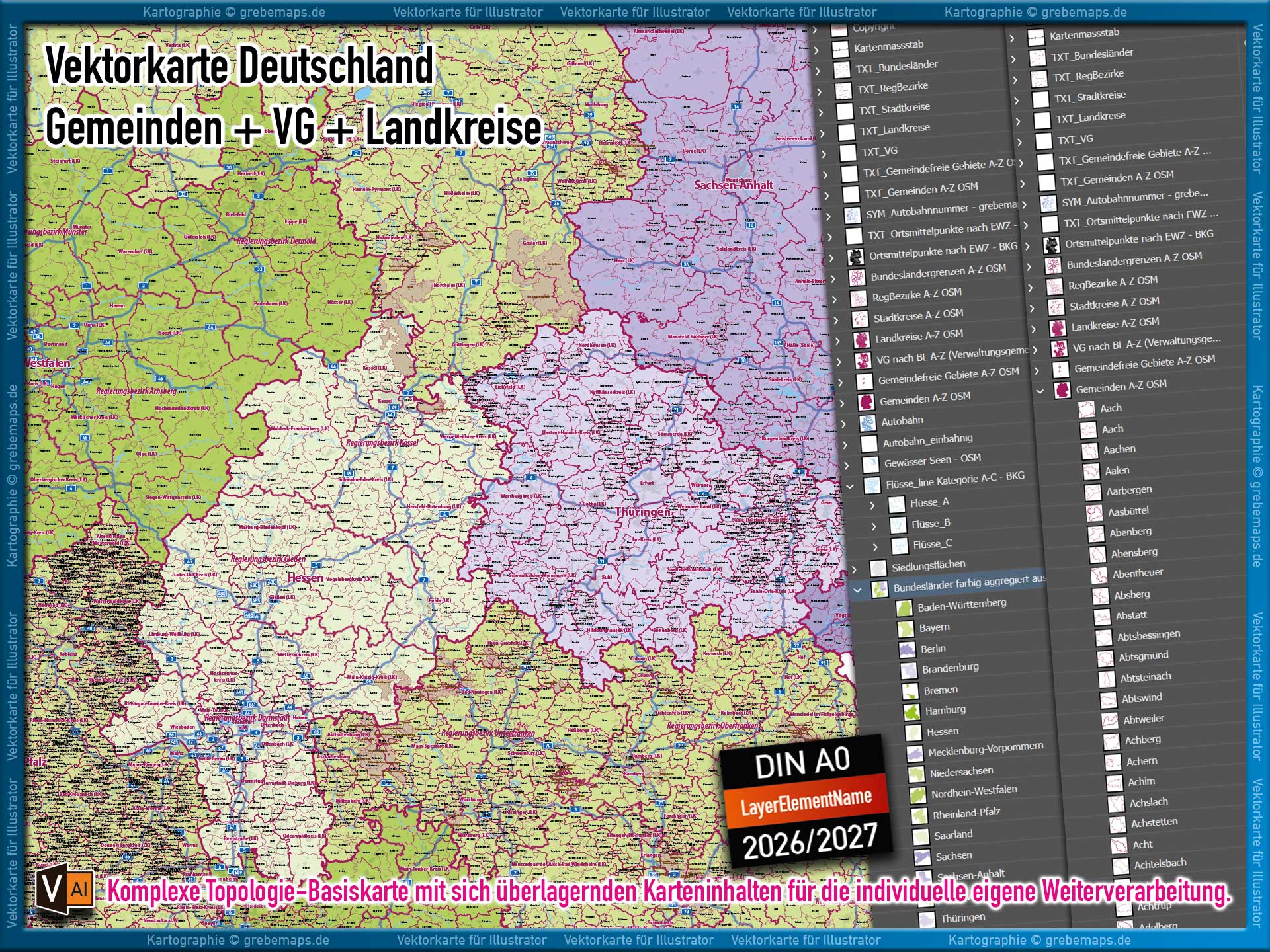Select Landkreise A-Z OSM thumbnail in right panel
The width and height of the screenshot is (1270, 952).
[x=1058, y=328]
